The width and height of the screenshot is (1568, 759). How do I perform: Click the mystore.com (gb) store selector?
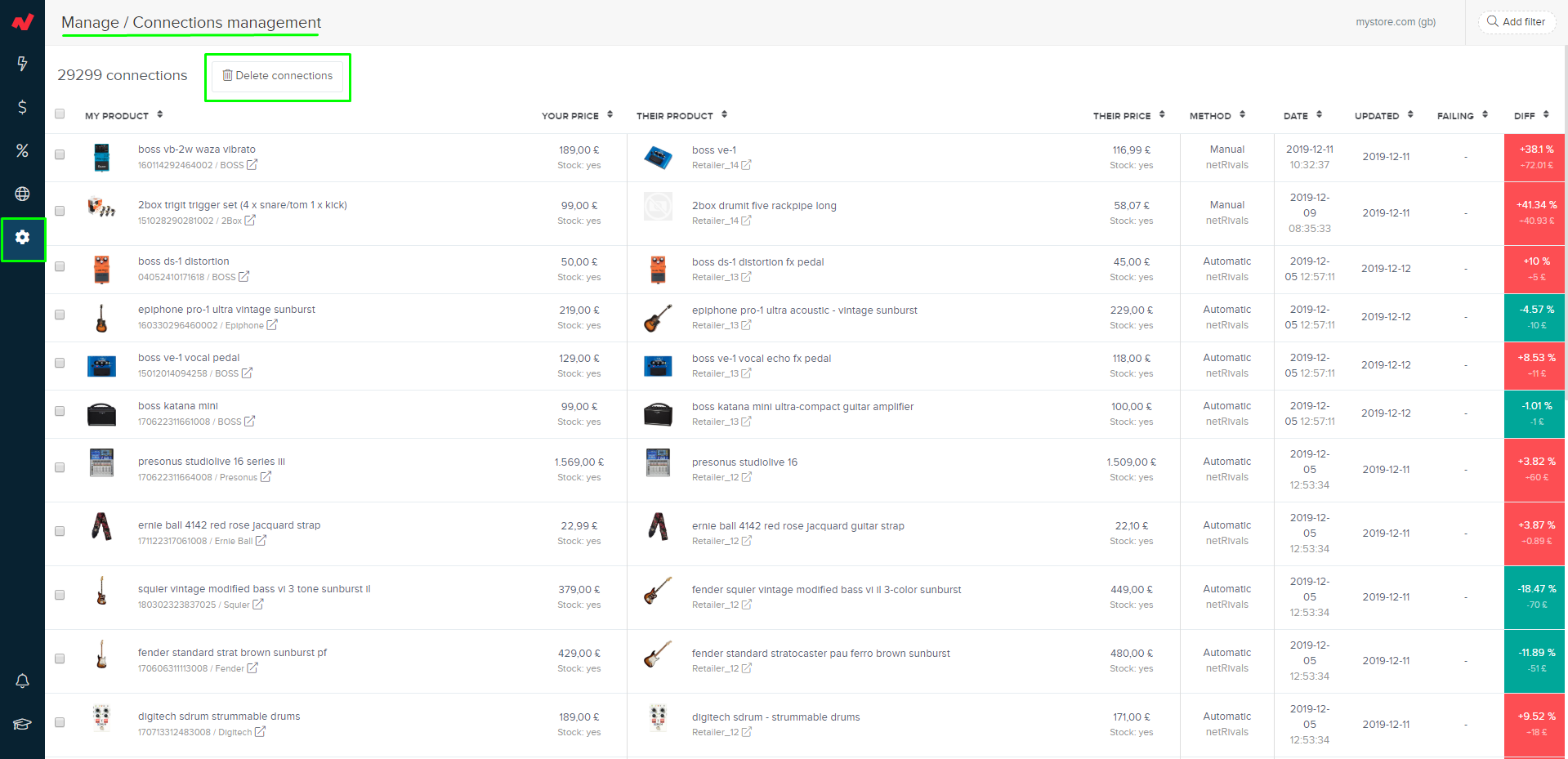[x=1396, y=22]
